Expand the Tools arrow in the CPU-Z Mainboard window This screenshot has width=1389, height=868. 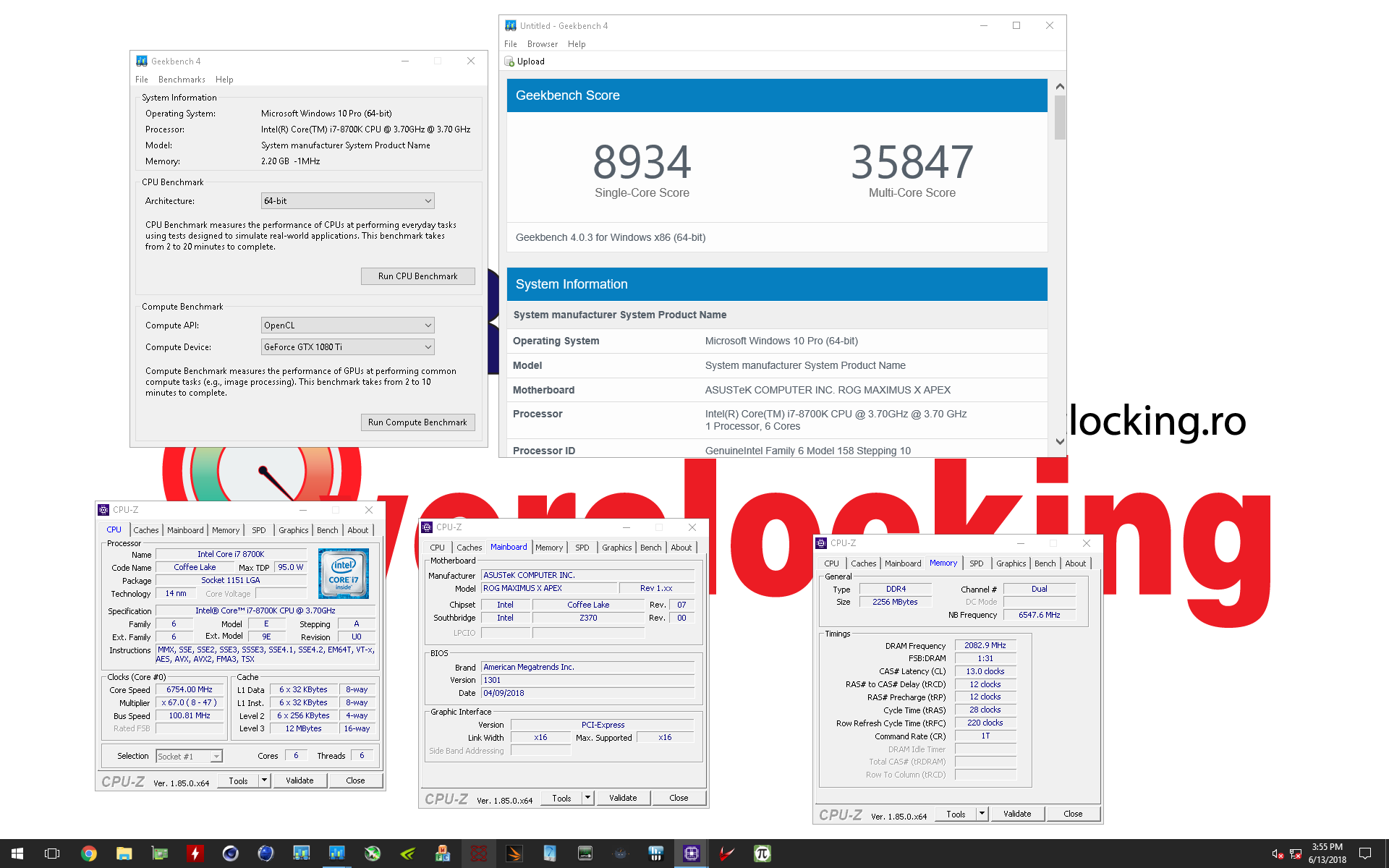(x=588, y=798)
